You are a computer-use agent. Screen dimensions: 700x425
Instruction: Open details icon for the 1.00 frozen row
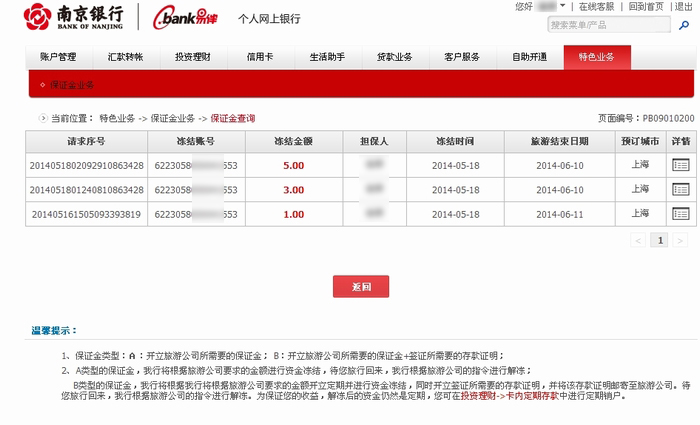(x=680, y=213)
